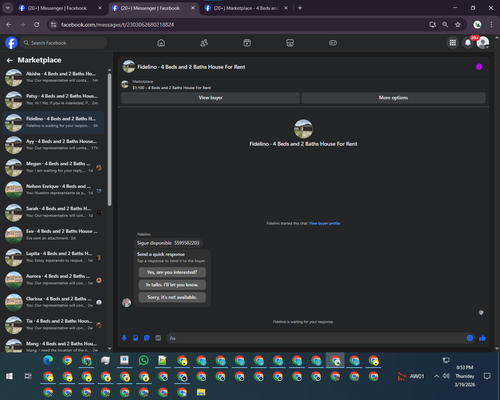Click the Facebook logo icon

point(11,43)
